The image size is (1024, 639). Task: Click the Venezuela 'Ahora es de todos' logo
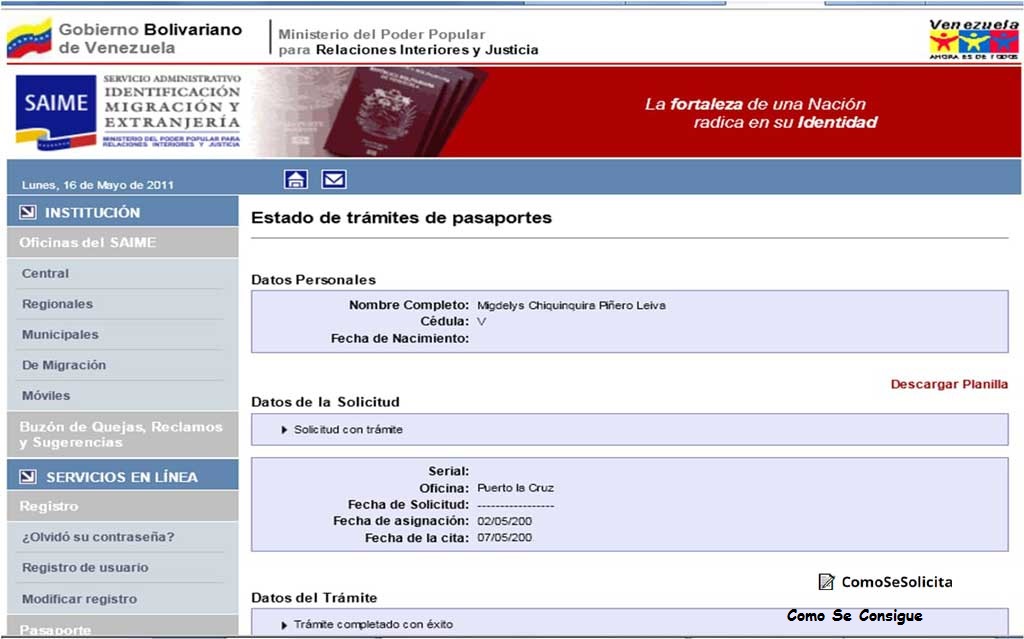(x=974, y=39)
